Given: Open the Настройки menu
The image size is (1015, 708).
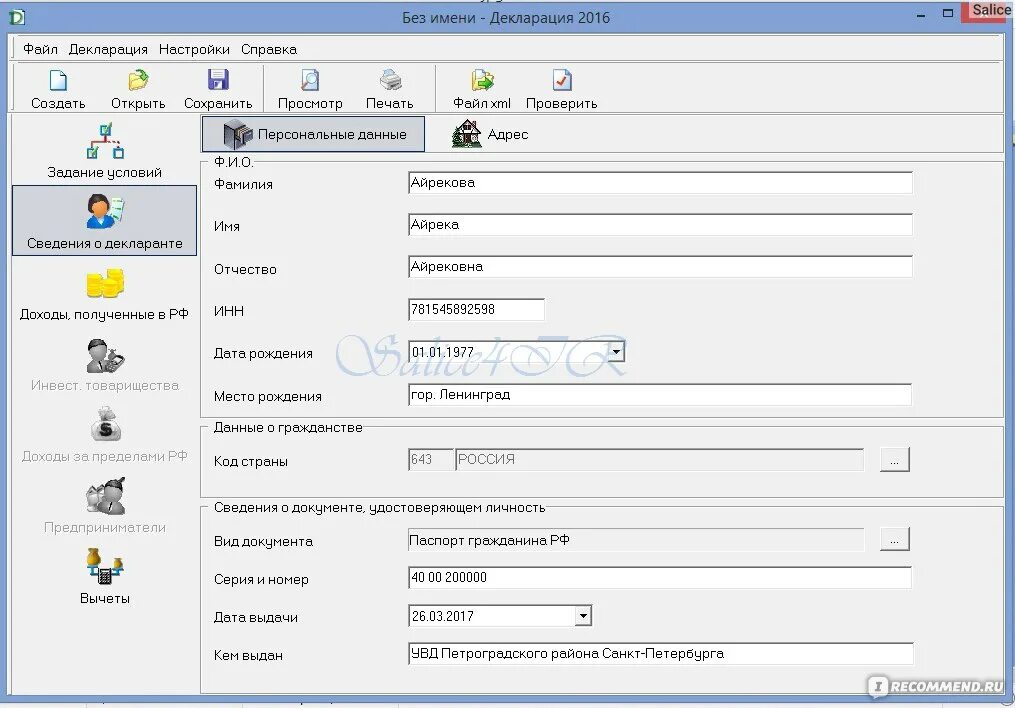Looking at the screenshot, I should click(x=194, y=49).
